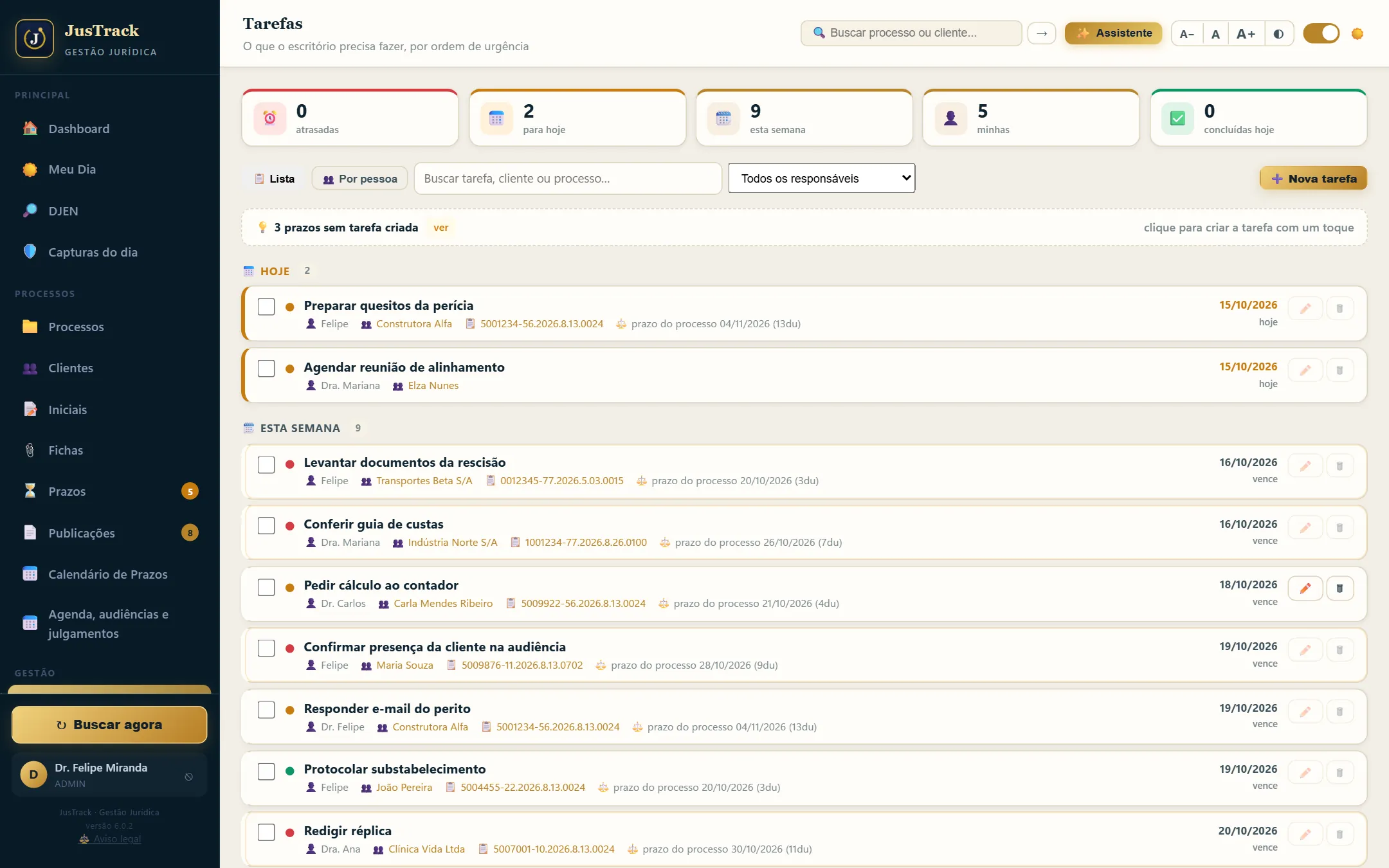The width and height of the screenshot is (1389, 868).
Task: Click the contrast half-circle icon
Action: (x=1278, y=33)
